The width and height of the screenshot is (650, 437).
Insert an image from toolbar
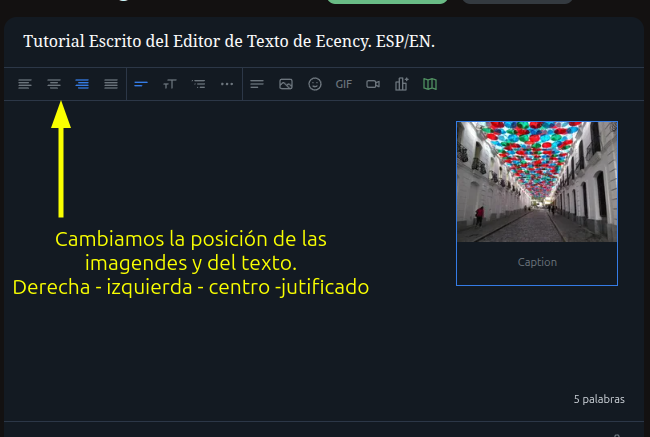point(286,84)
